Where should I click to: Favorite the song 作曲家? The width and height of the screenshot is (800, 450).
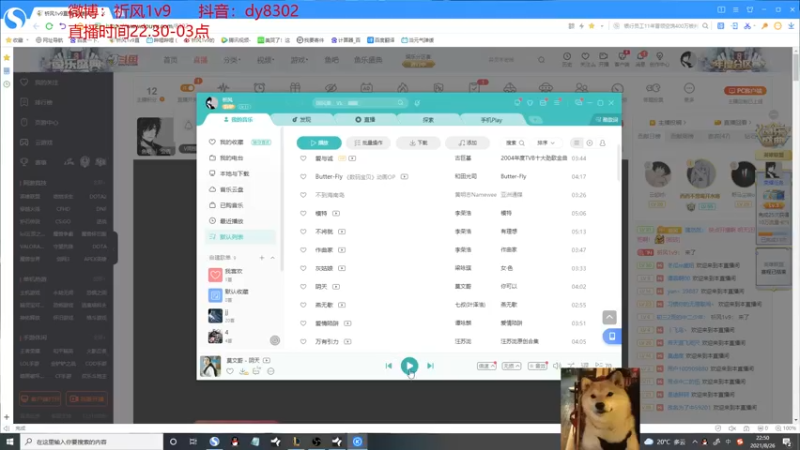tap(303, 250)
